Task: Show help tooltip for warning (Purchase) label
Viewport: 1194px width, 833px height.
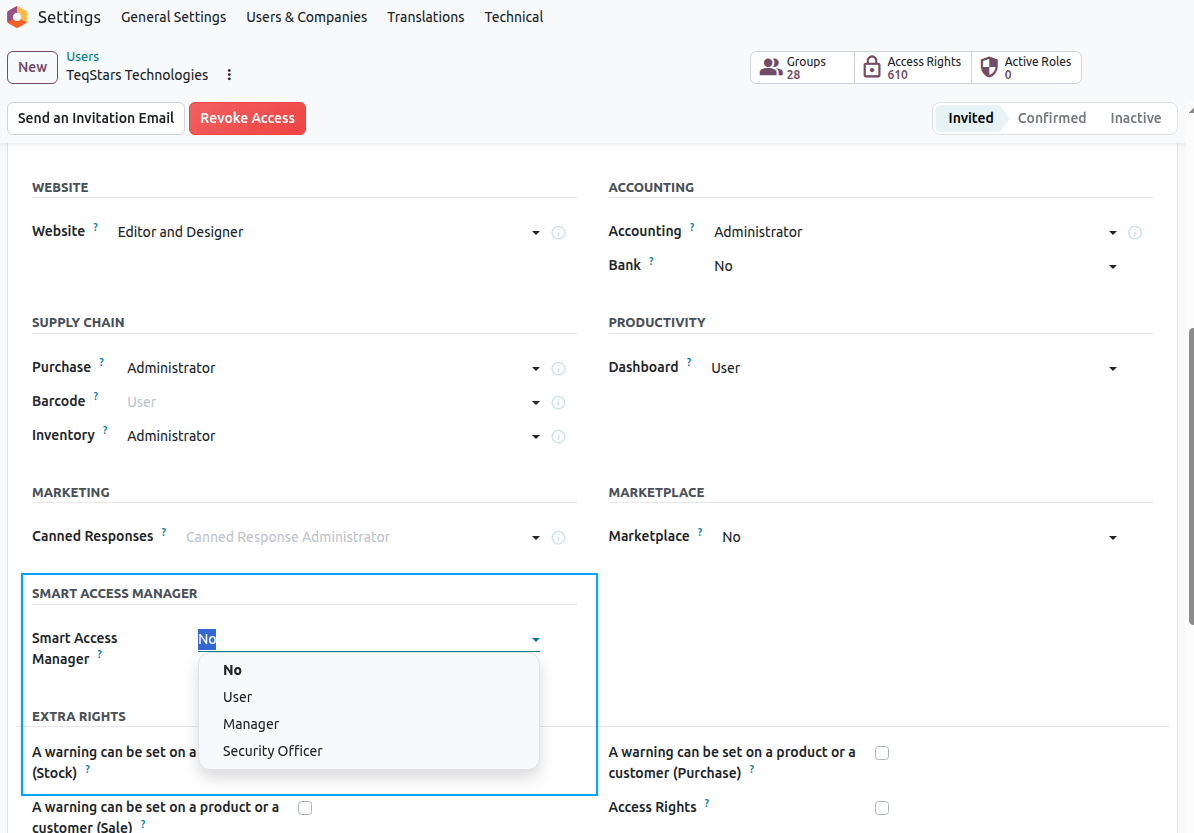Action: click(x=752, y=769)
